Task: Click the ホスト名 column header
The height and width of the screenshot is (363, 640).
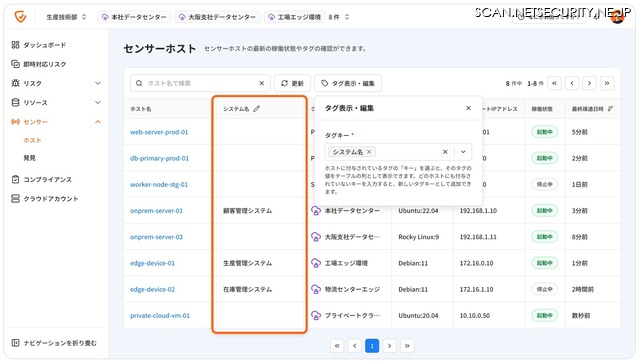Action: click(141, 109)
